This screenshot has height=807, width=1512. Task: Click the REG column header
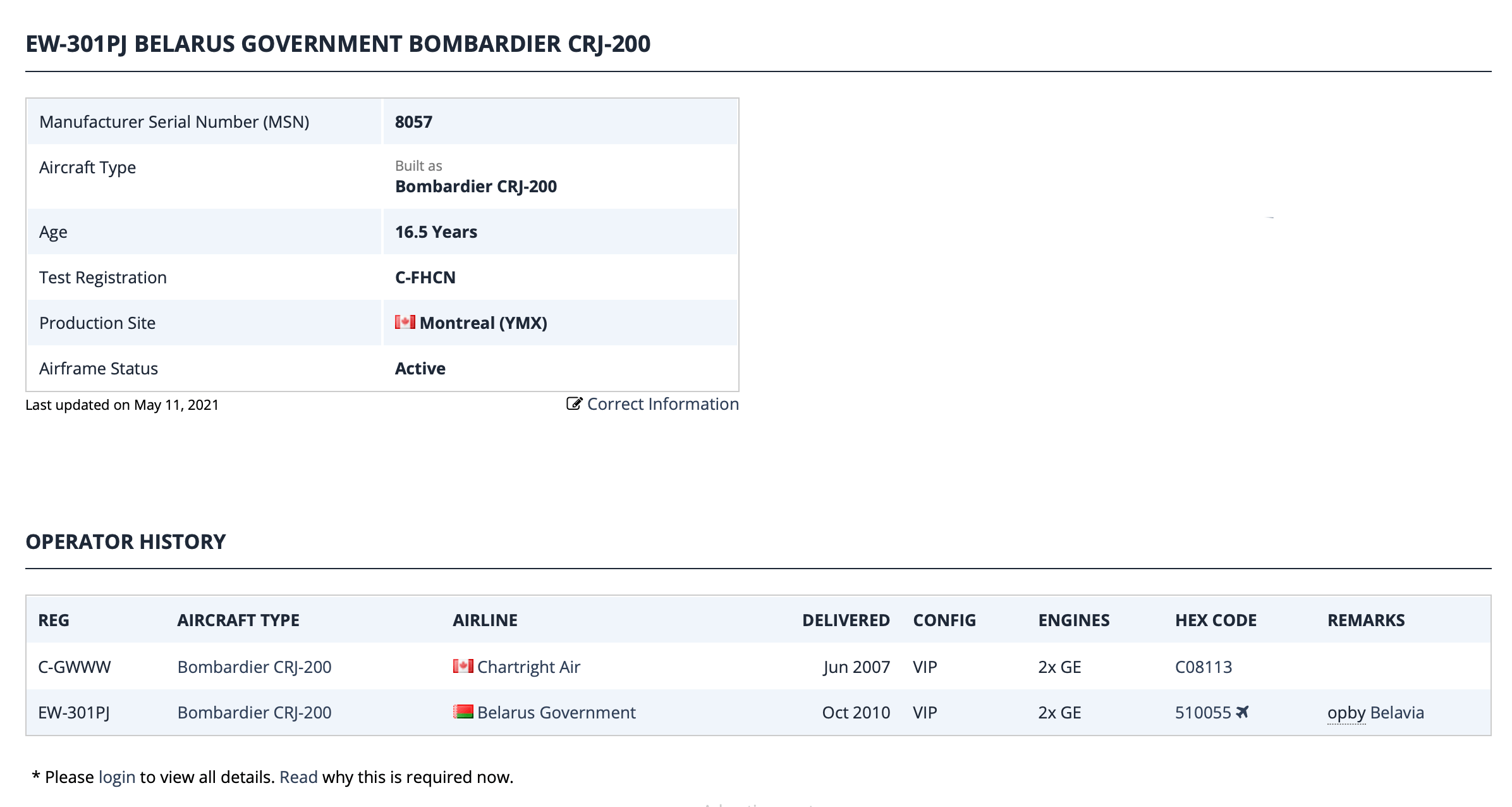(x=54, y=620)
